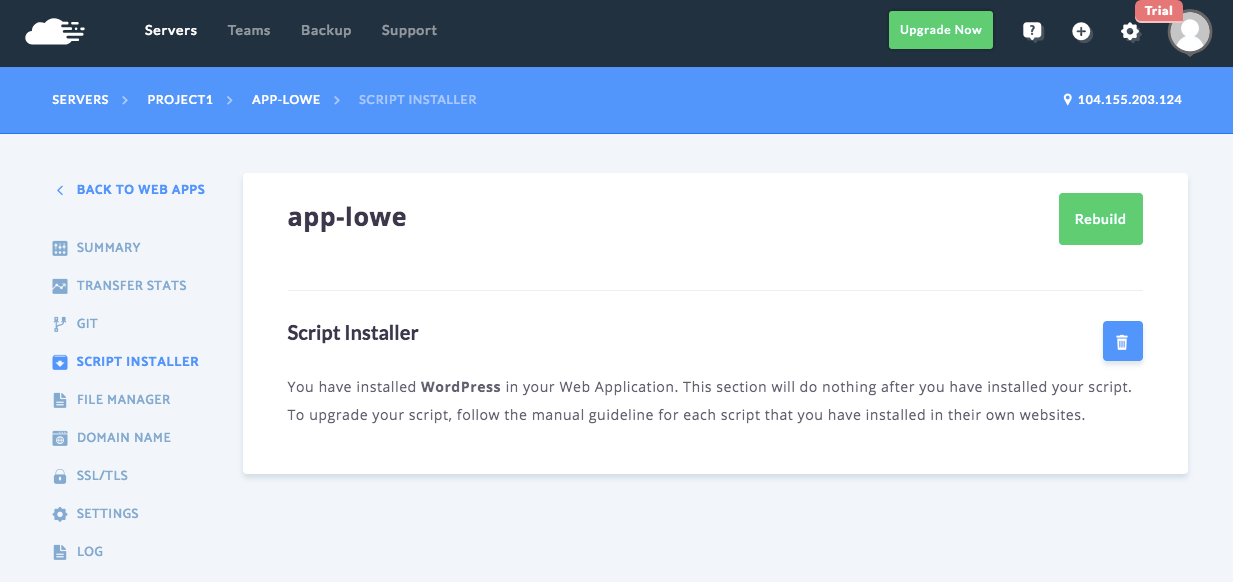Click the cloud logo in header
The width and height of the screenshot is (1233, 582).
tap(55, 31)
